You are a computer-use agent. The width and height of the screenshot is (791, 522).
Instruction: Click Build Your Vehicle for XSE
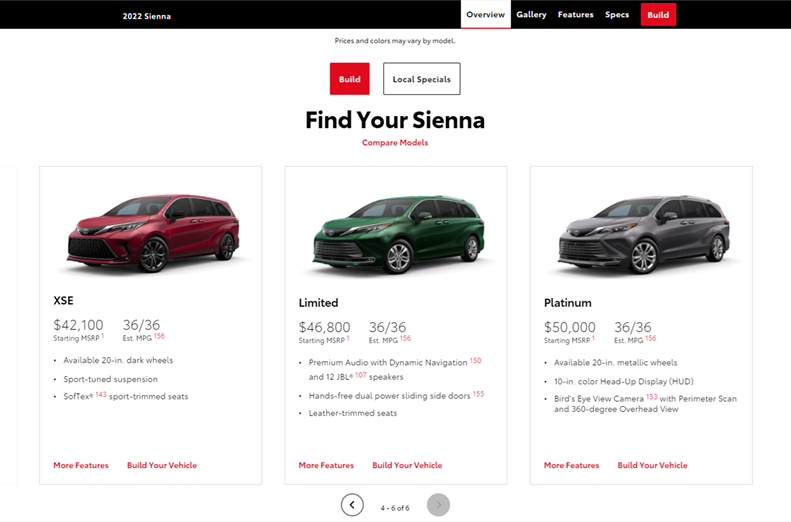click(x=162, y=465)
